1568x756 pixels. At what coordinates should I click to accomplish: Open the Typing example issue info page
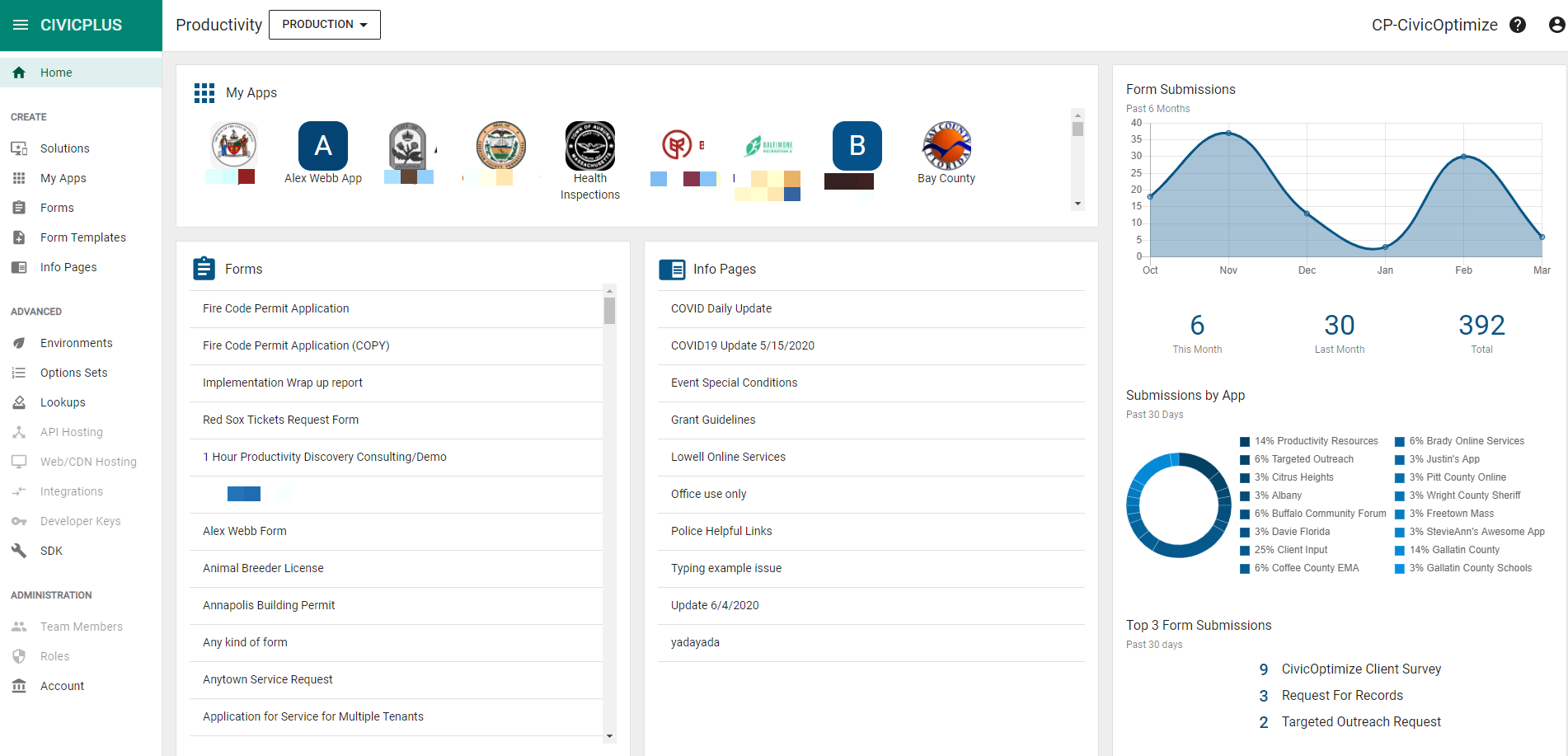point(871,569)
